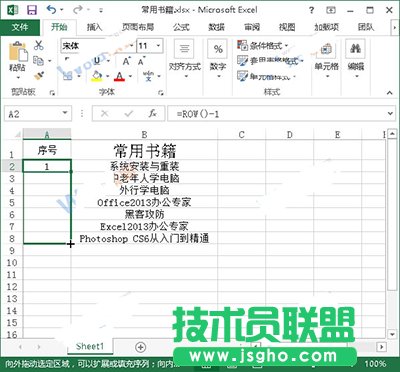Switch to the 插入 Insert tab
This screenshot has height=372, width=400.
(x=94, y=27)
